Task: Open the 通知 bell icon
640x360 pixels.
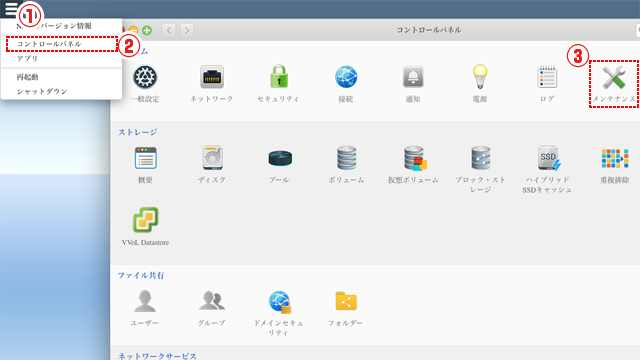Action: [413, 77]
